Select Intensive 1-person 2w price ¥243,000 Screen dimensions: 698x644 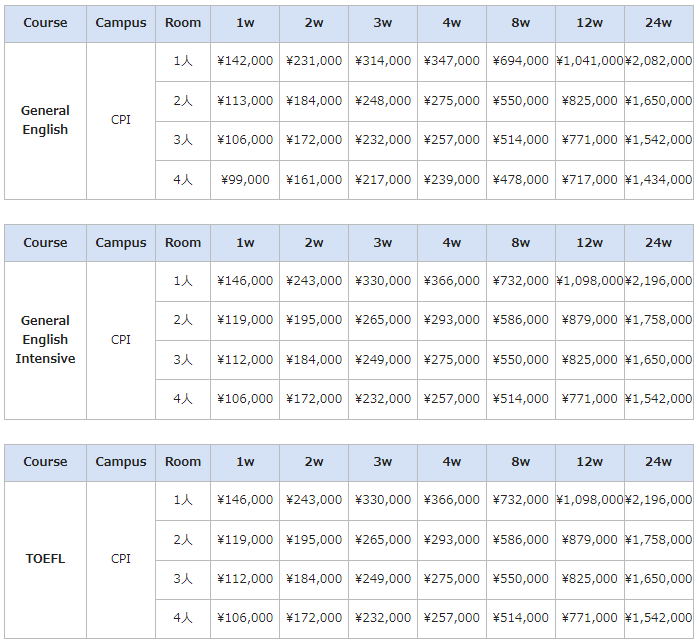pyautogui.click(x=314, y=281)
